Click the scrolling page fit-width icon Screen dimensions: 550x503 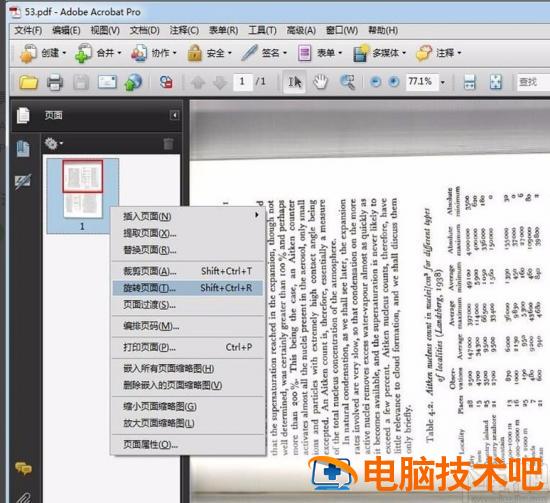(x=469, y=82)
